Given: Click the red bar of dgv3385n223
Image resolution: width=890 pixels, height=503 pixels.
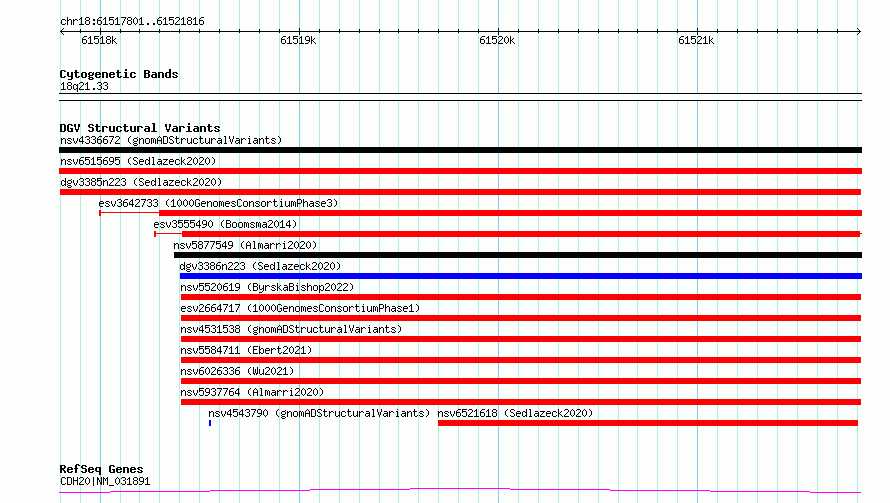Looking at the screenshot, I should pyautogui.click(x=460, y=192).
